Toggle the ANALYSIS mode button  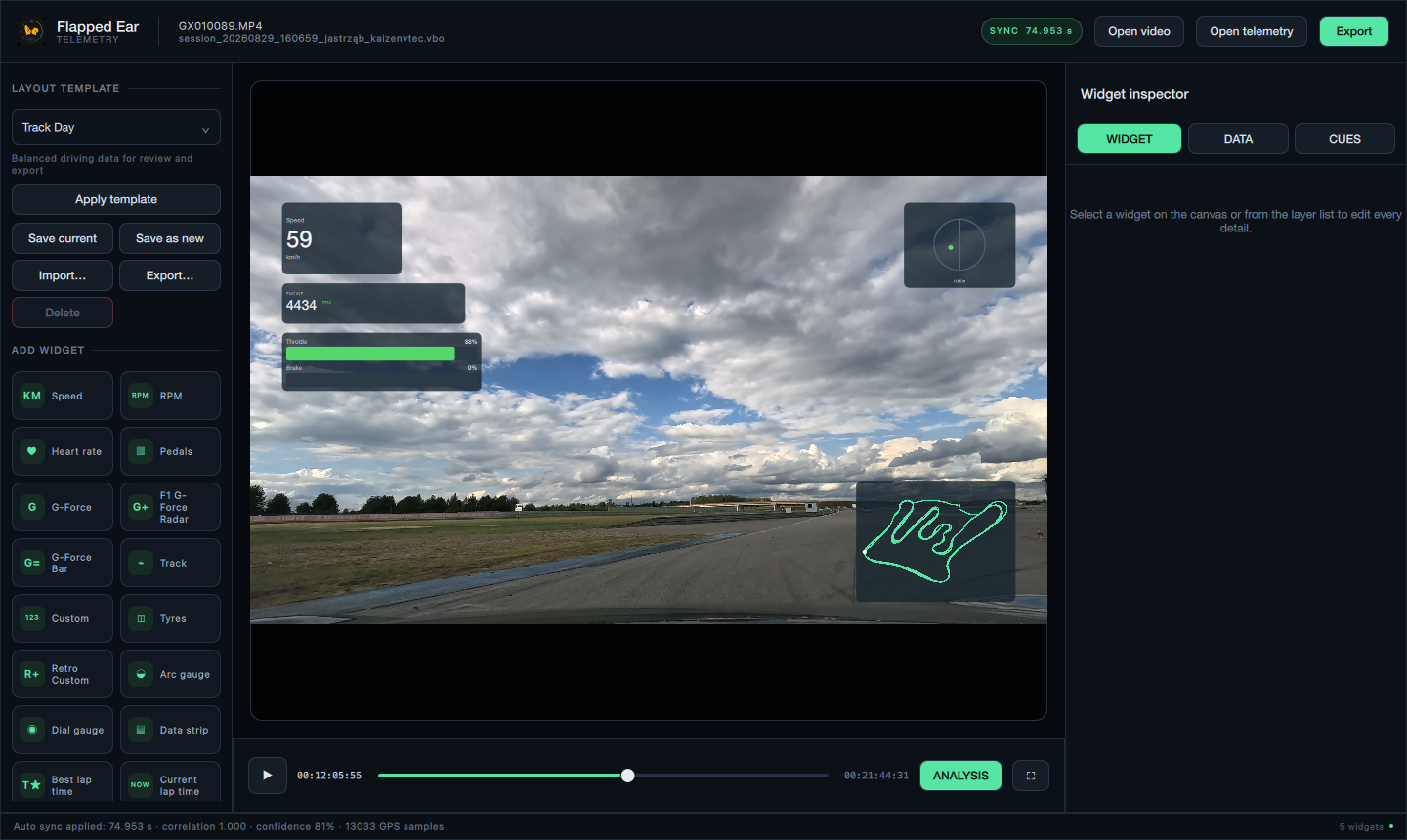point(960,776)
